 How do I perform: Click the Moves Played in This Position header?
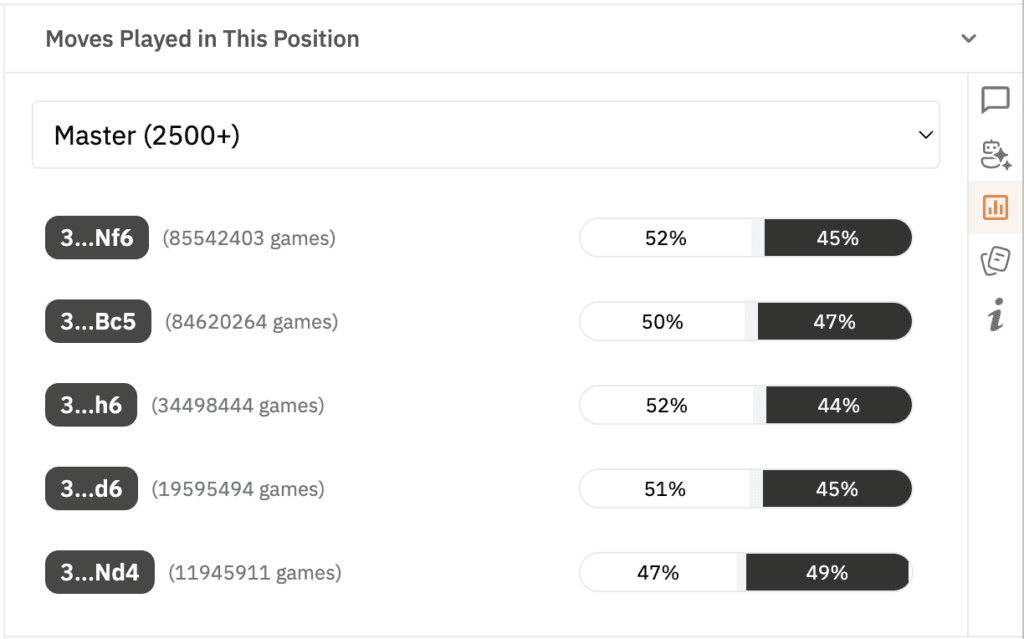click(x=202, y=39)
